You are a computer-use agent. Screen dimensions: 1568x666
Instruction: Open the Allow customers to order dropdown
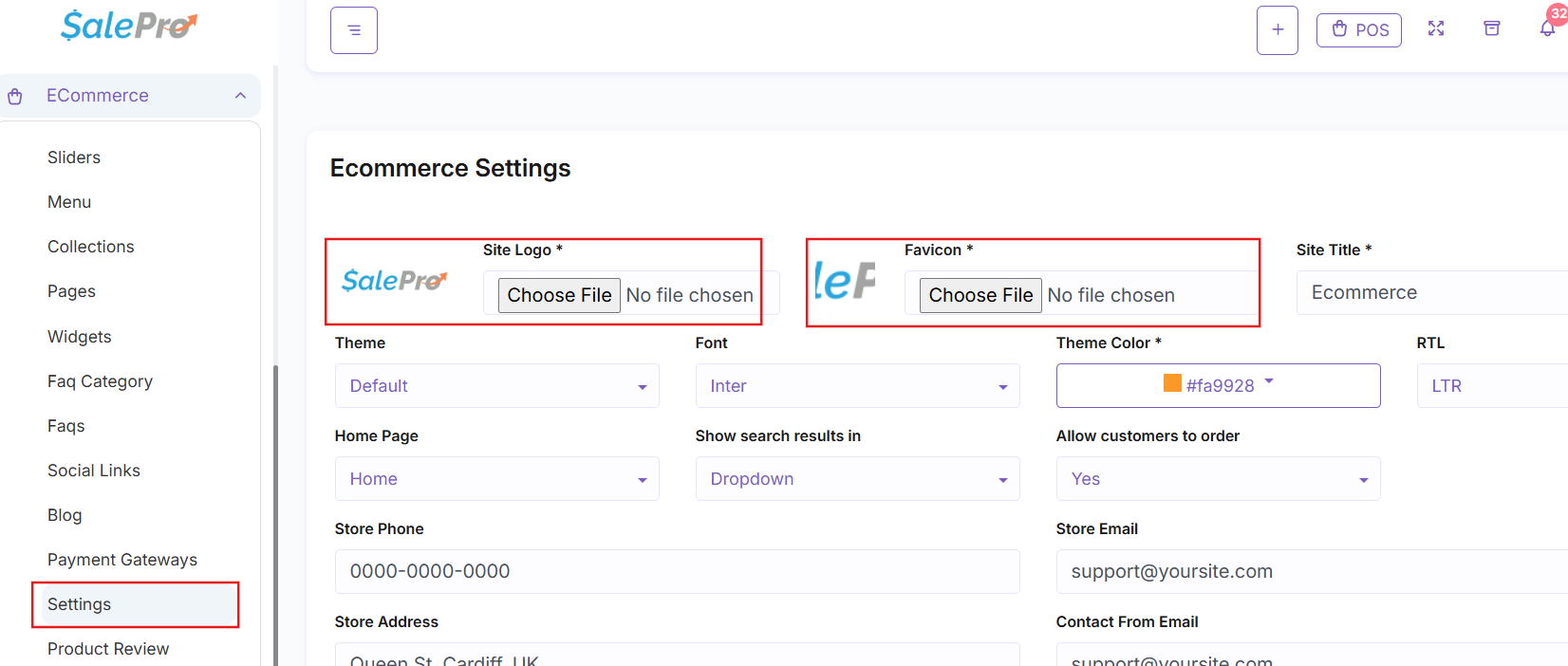pyautogui.click(x=1219, y=479)
